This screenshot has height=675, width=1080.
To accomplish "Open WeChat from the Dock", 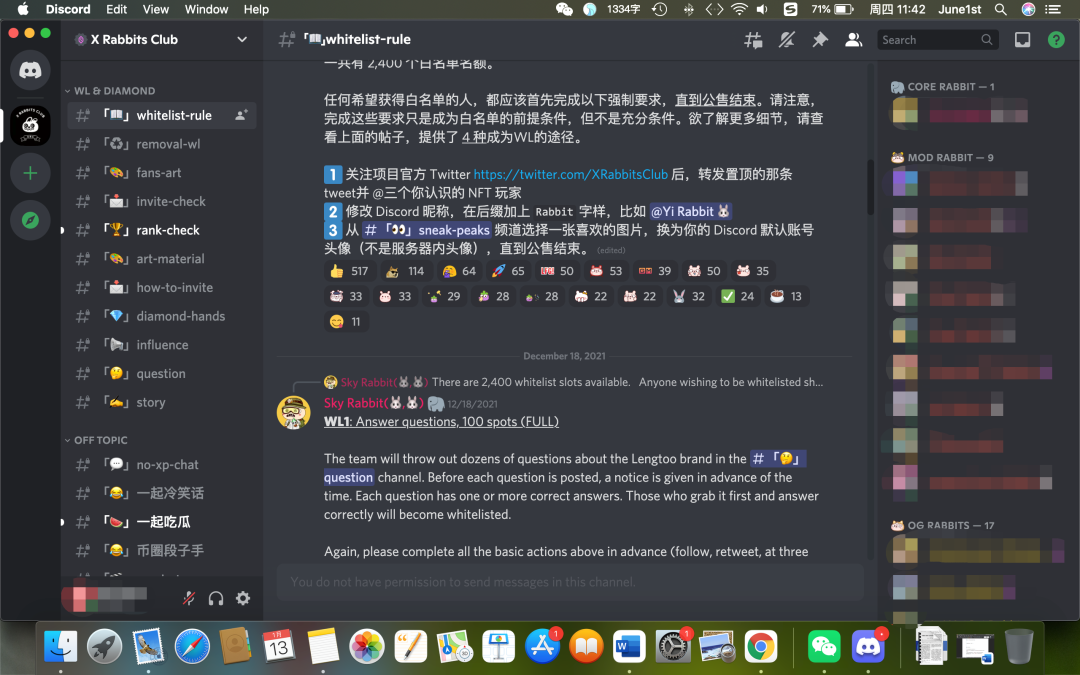I will pos(824,646).
